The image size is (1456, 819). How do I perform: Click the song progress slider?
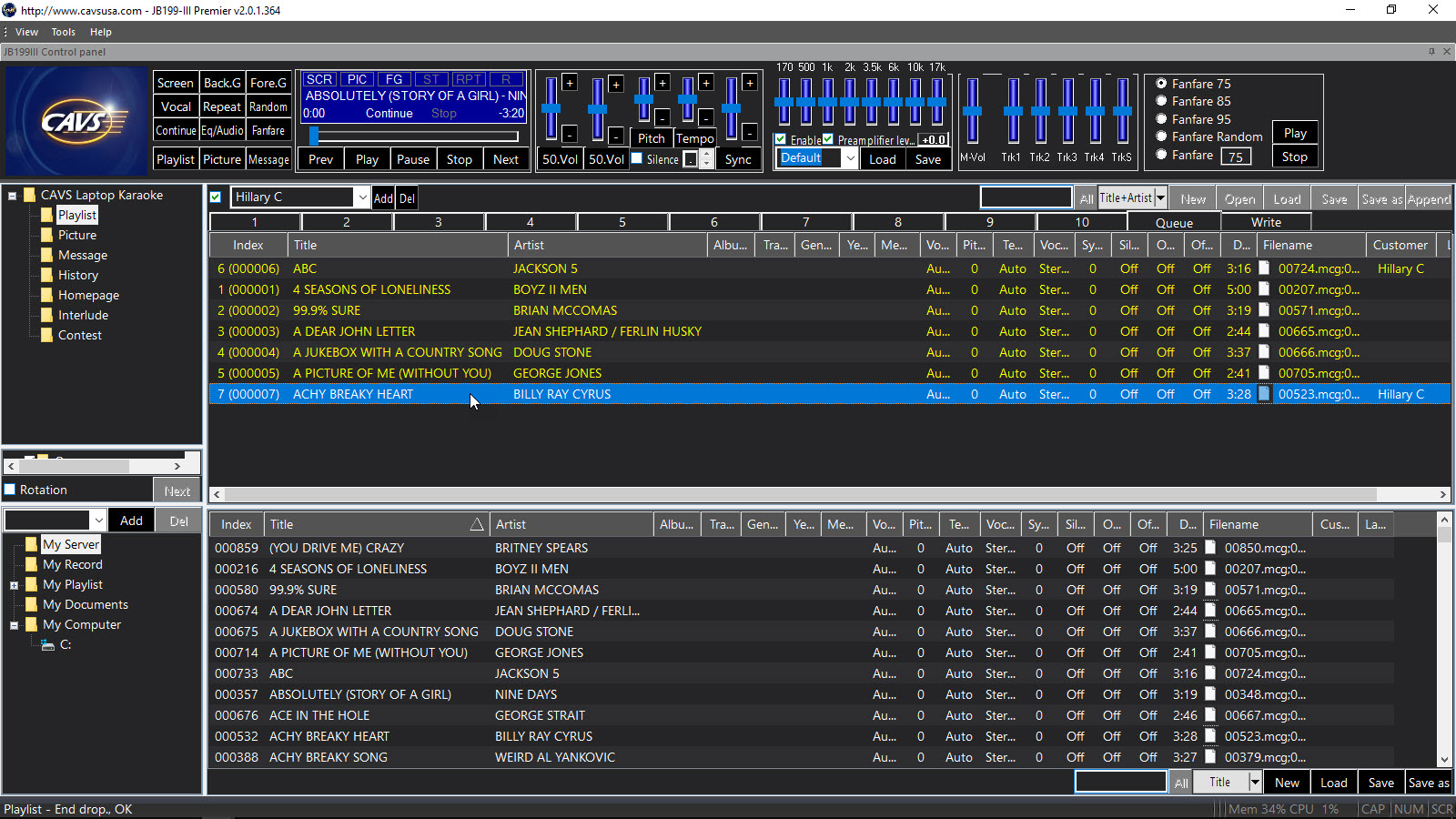[414, 136]
